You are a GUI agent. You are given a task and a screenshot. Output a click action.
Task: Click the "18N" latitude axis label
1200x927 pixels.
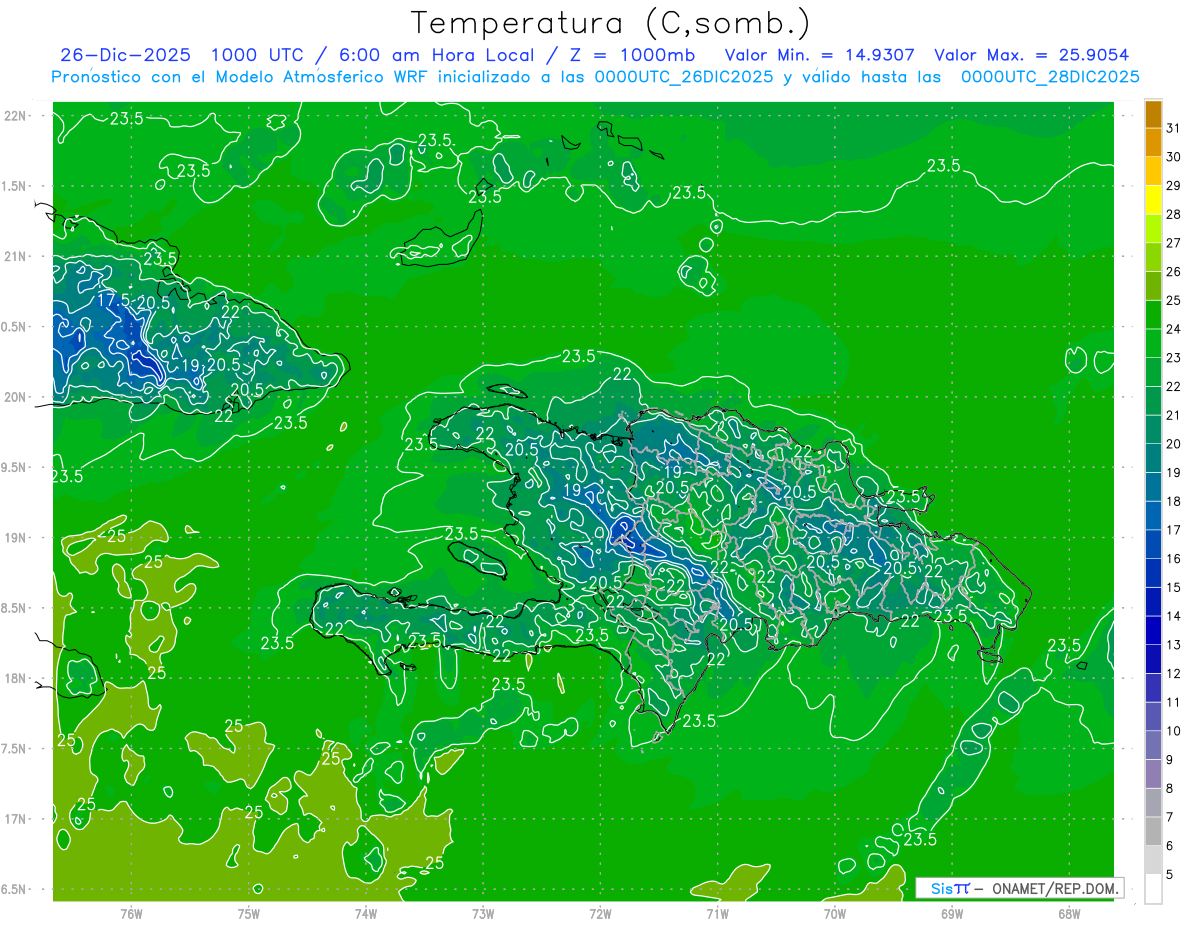click(14, 678)
